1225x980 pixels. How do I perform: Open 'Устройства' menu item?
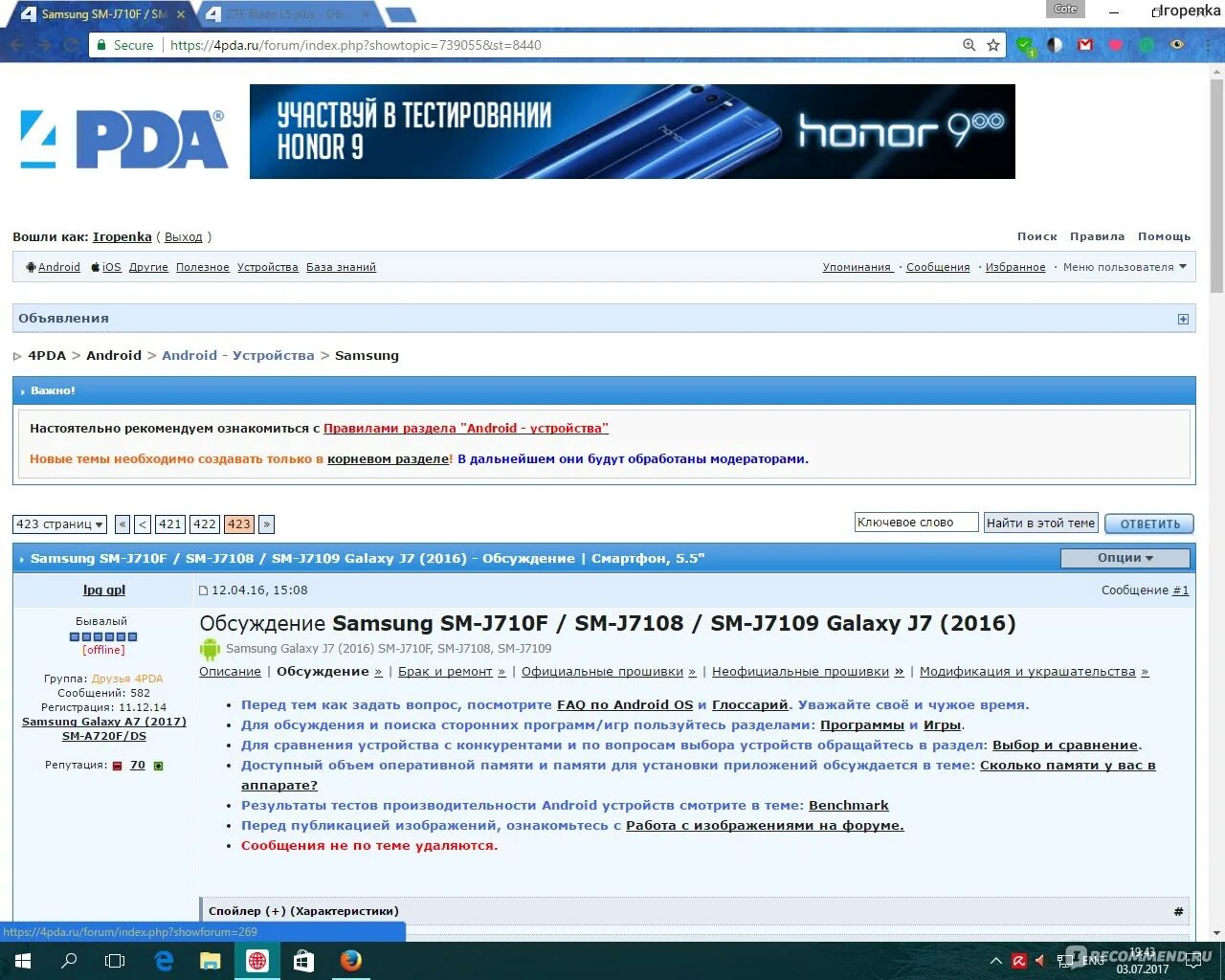point(268,267)
